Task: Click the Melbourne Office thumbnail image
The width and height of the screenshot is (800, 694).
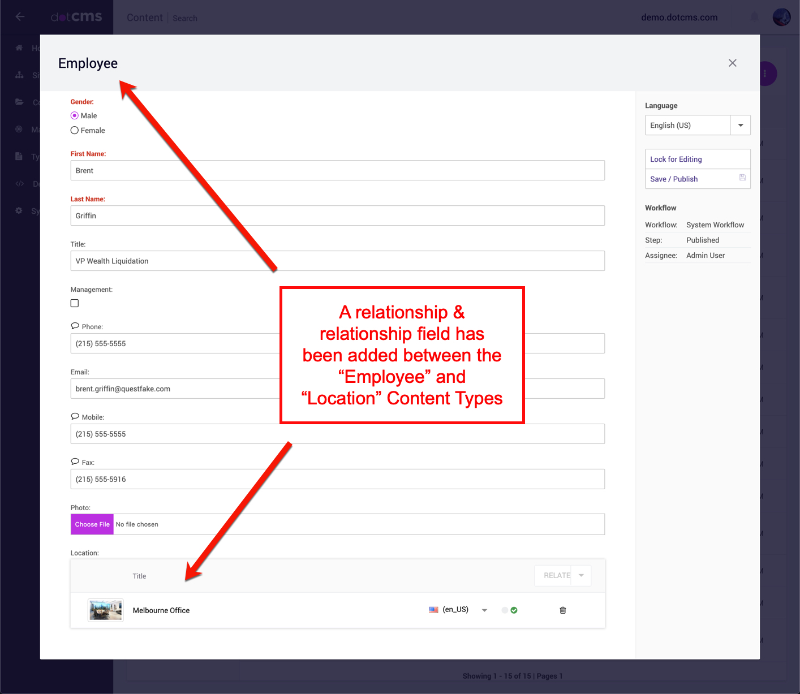Action: (105, 609)
